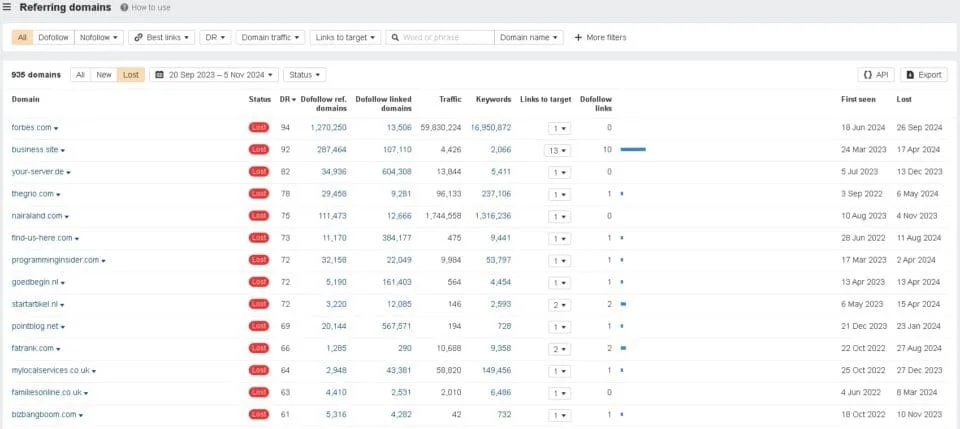960x429 pixels.
Task: Open the DR filter dropdown
Action: click(x=215, y=37)
